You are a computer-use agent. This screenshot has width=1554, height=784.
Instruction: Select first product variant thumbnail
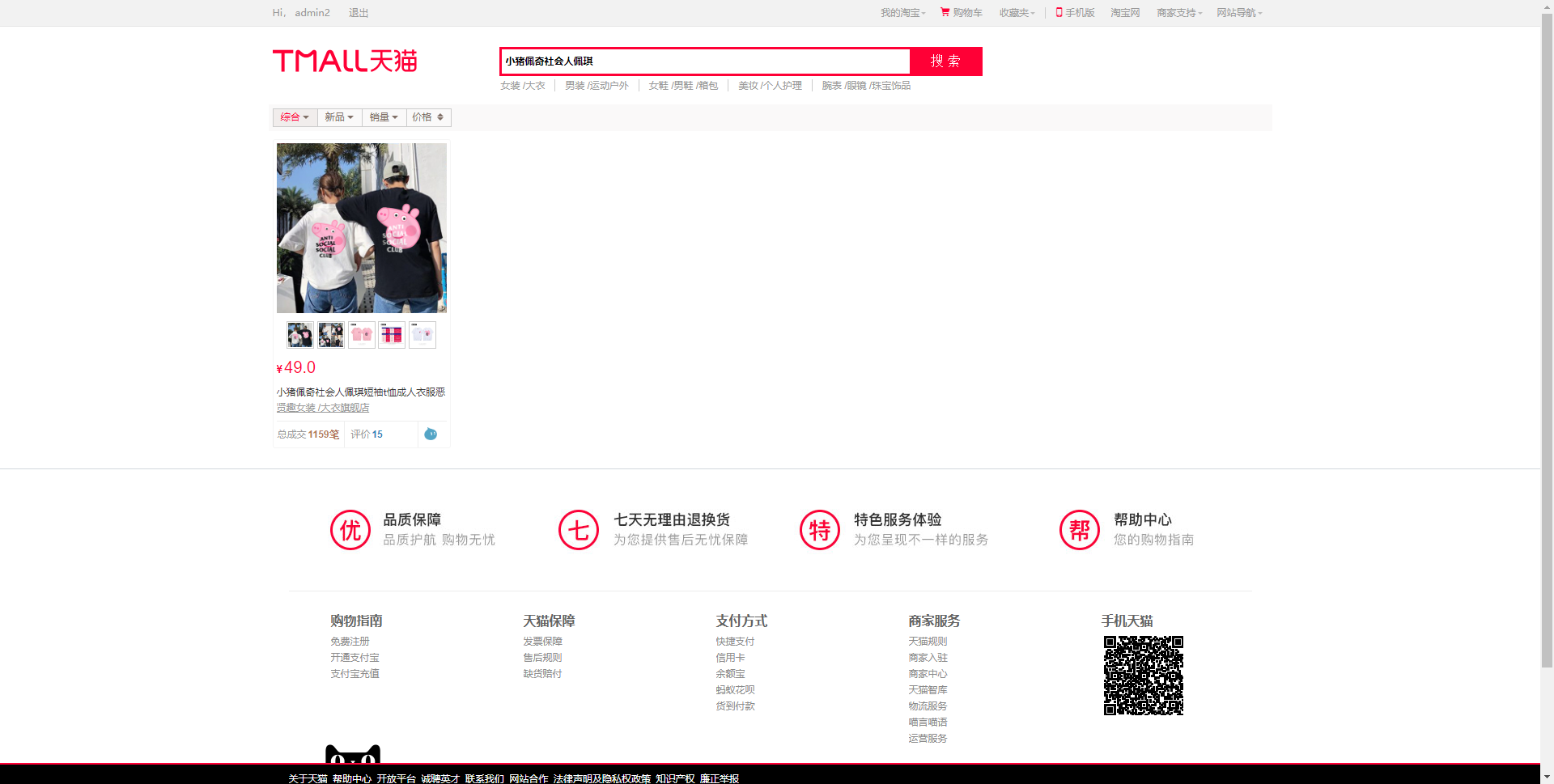click(x=300, y=335)
